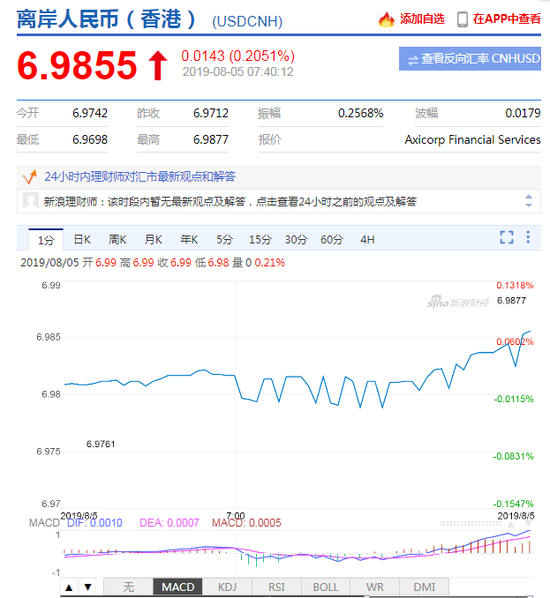
Task: Click the checkmark trend icon near advisor headline
Action: click(29, 177)
